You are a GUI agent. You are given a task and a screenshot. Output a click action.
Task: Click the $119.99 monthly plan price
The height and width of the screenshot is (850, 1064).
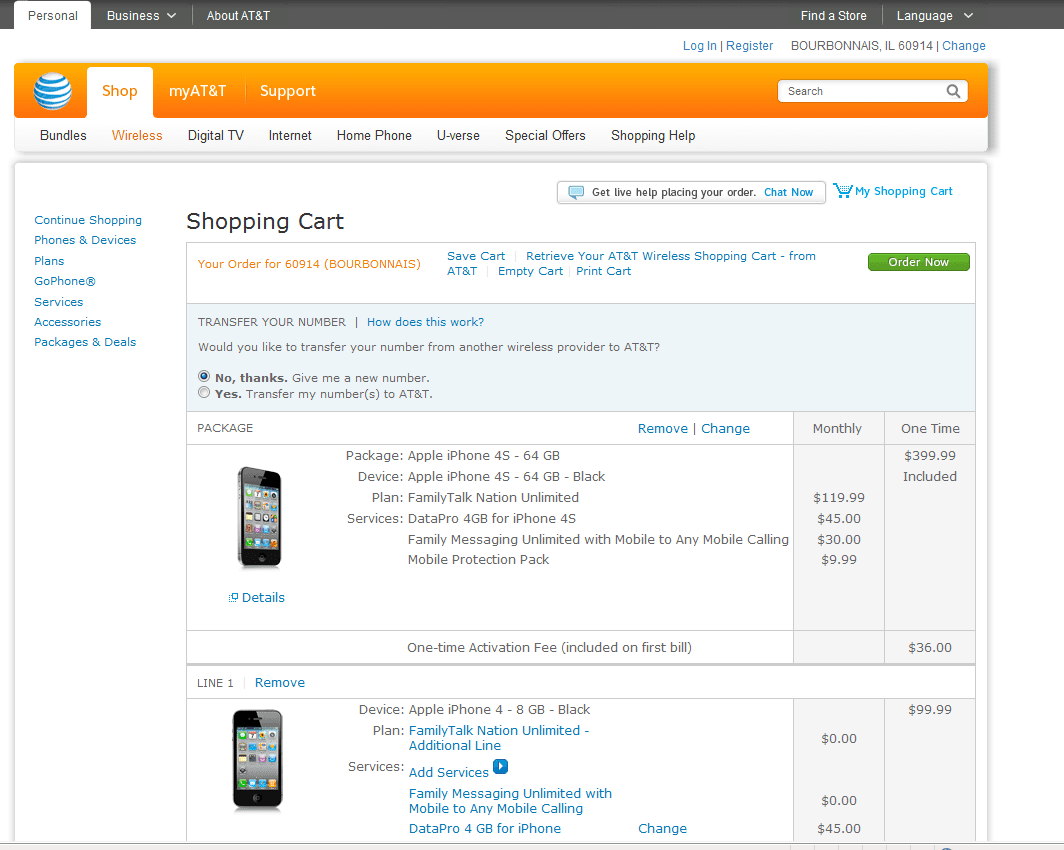point(839,497)
